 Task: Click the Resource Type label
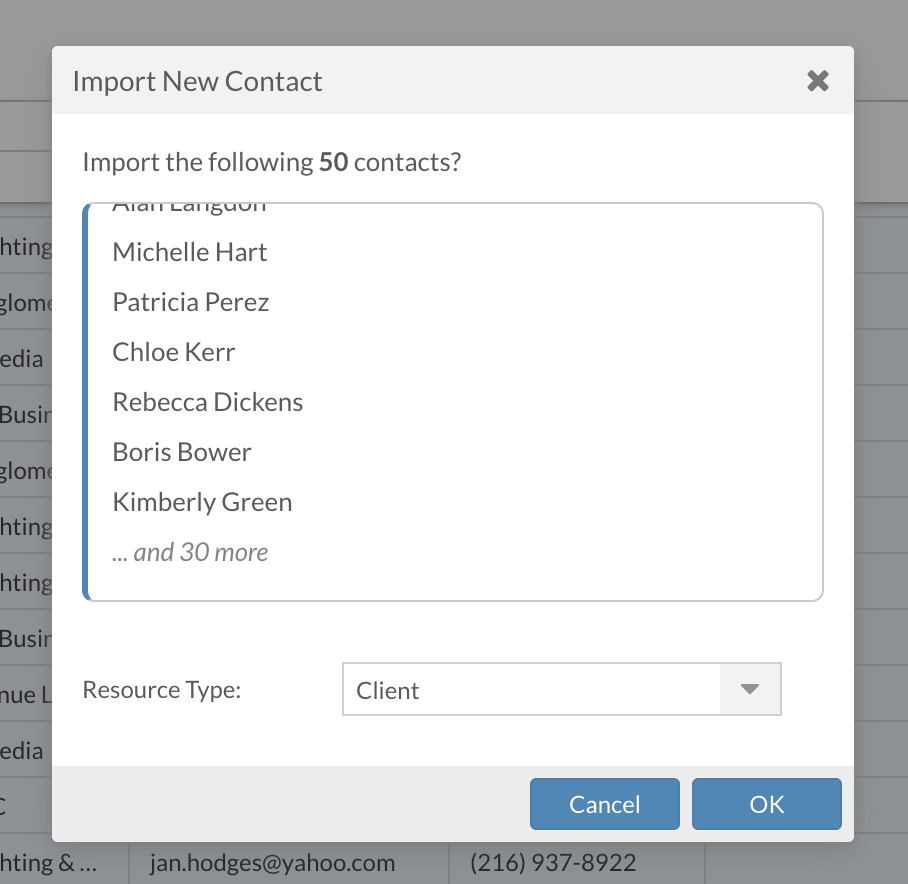tap(162, 690)
